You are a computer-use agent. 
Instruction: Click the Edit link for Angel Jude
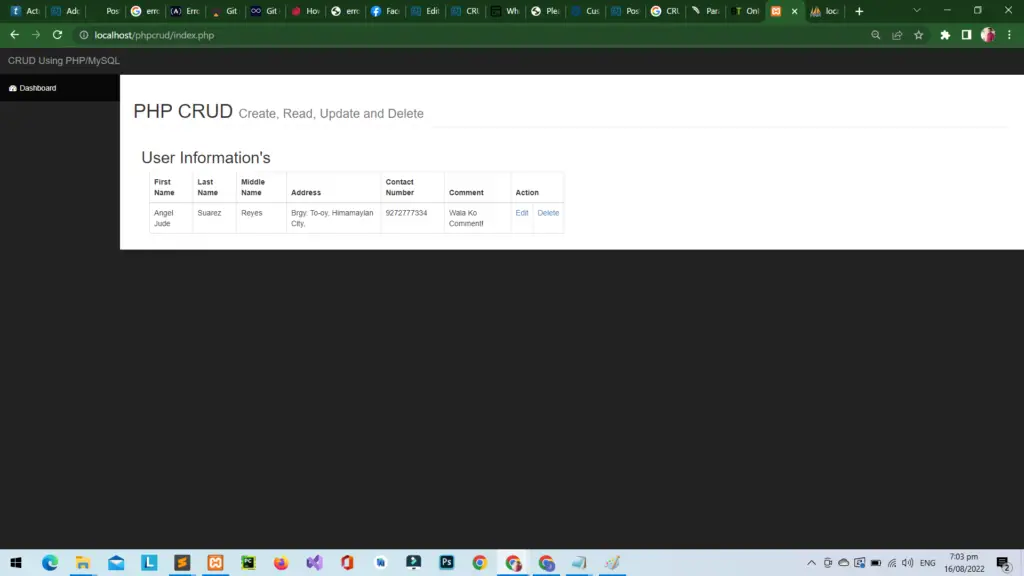click(x=522, y=213)
